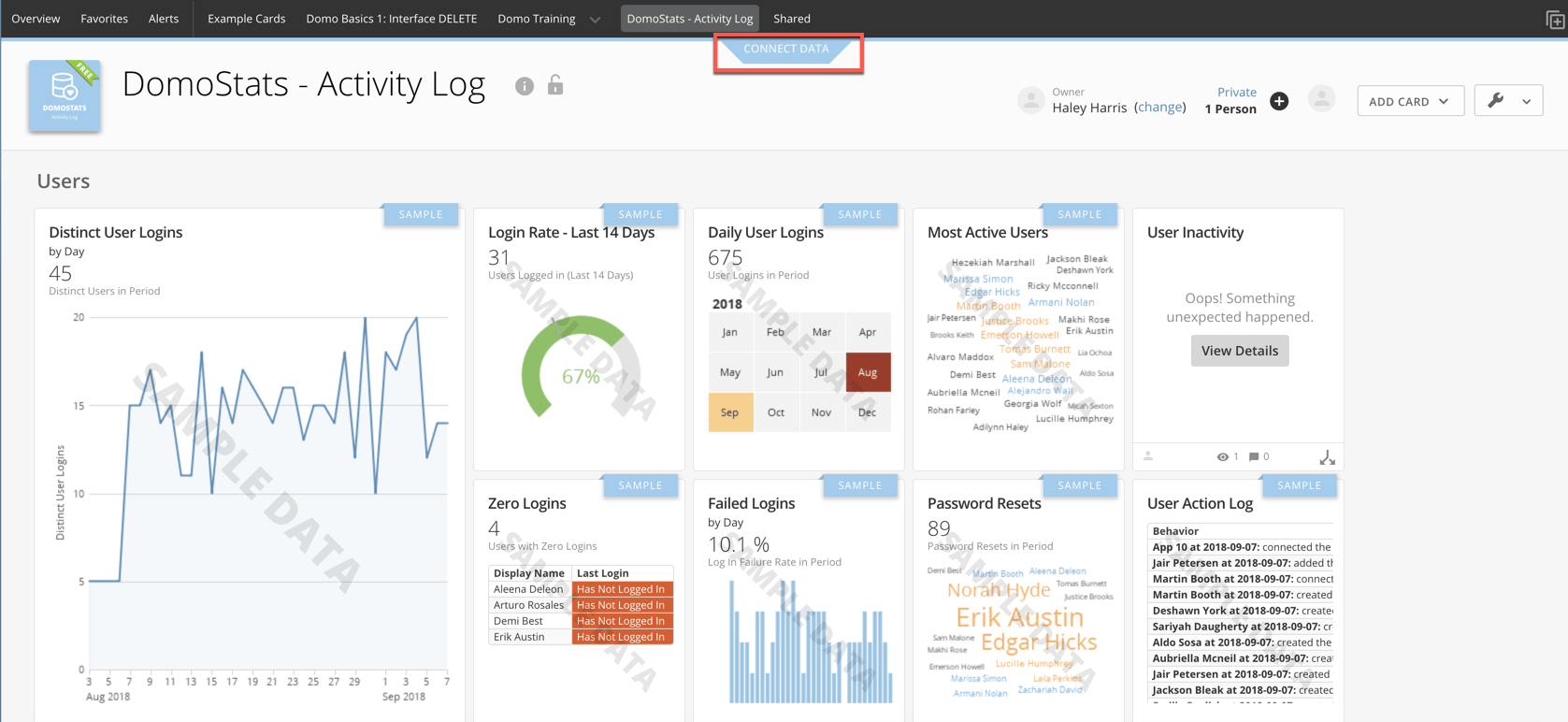Go to the Overview tab

click(x=36, y=19)
